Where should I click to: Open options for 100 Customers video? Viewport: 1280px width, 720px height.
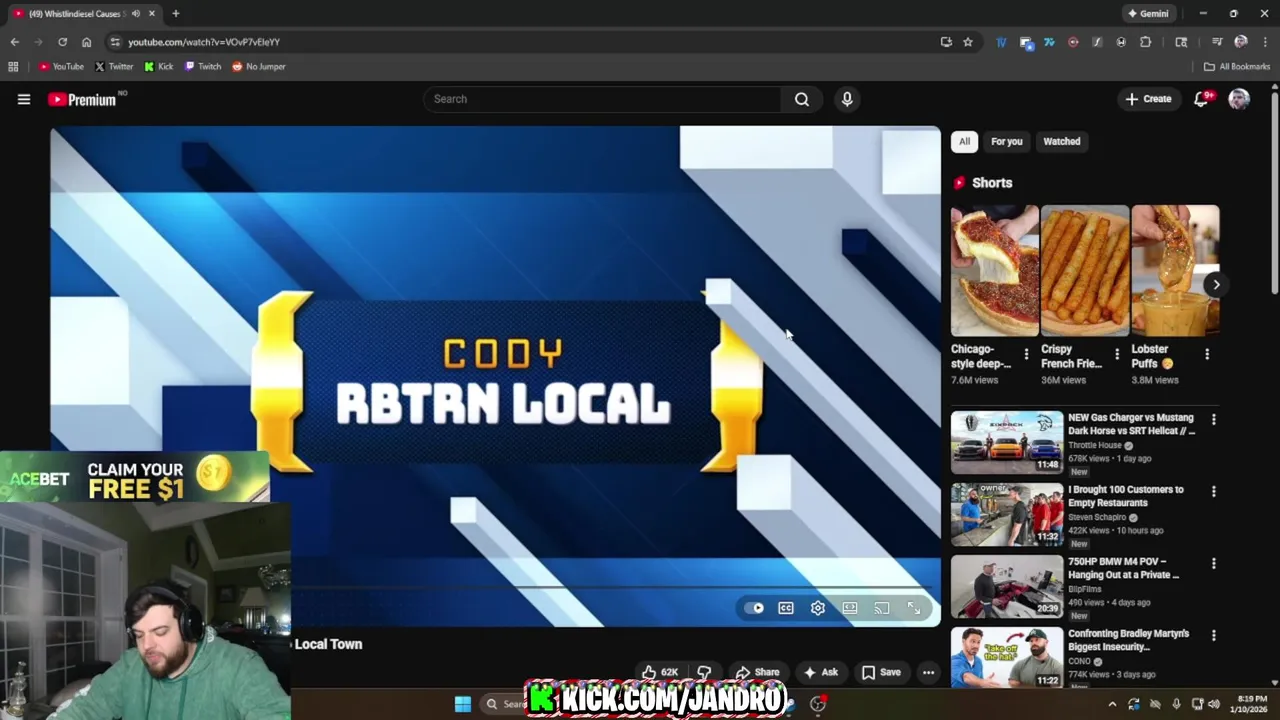pos(1214,492)
